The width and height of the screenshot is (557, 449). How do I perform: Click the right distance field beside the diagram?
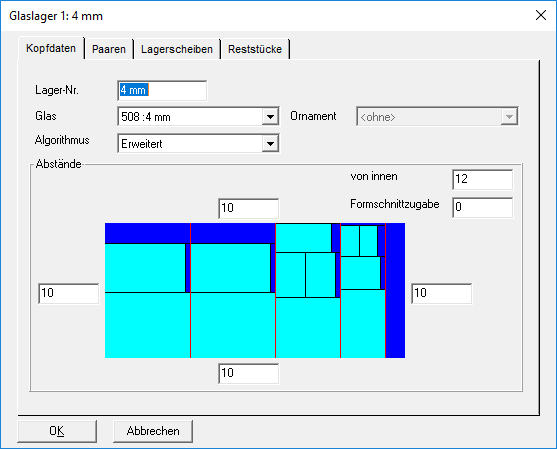click(442, 293)
